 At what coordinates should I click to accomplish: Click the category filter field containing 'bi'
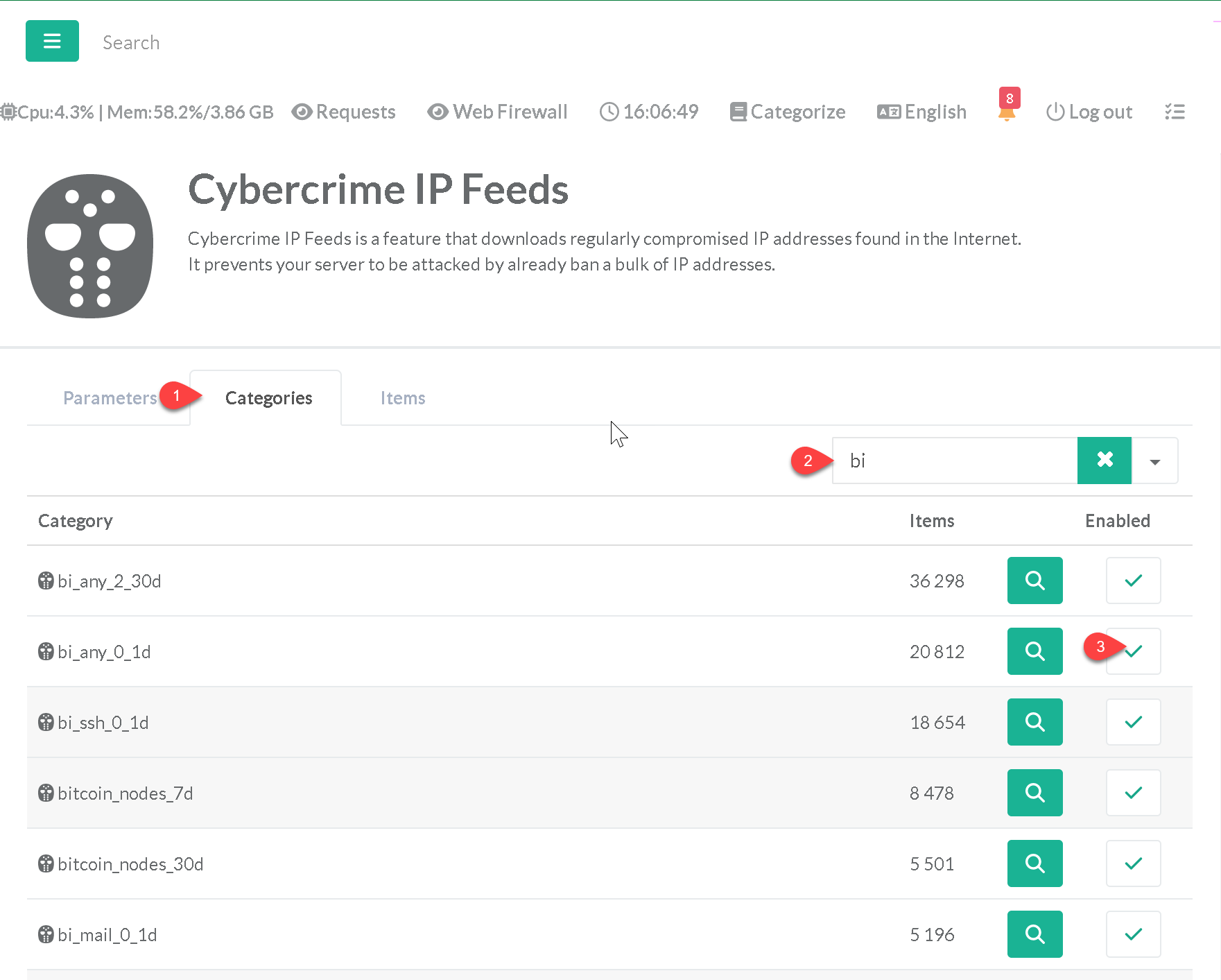click(954, 461)
